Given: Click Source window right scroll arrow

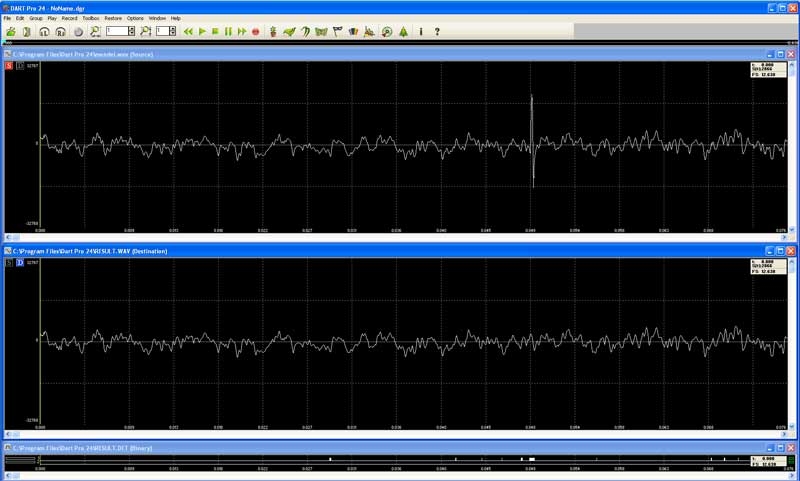Looking at the screenshot, I should point(784,237).
